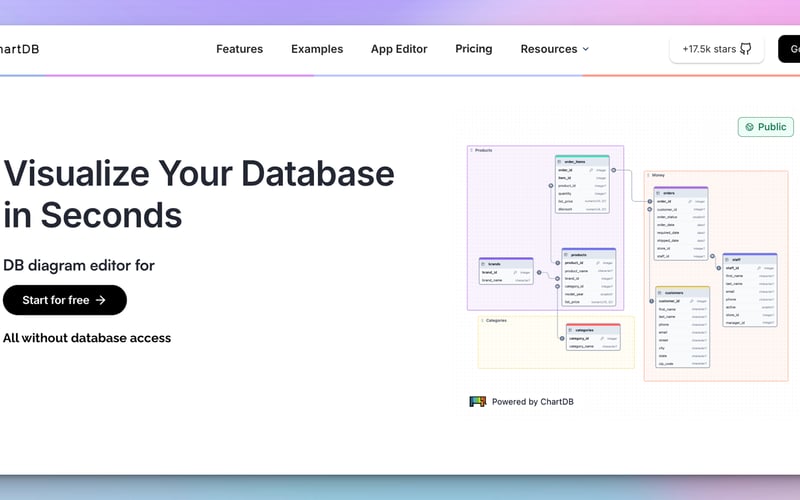The height and width of the screenshot is (500, 800).
Task: Click the connector dot right of order_items
Action: tap(614, 170)
